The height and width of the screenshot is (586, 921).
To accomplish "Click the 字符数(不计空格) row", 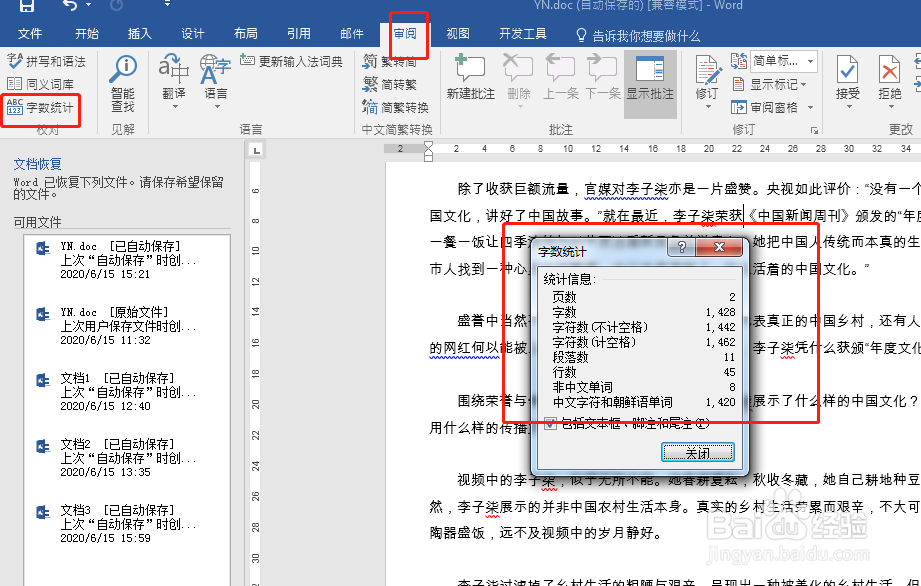I will (x=644, y=327).
